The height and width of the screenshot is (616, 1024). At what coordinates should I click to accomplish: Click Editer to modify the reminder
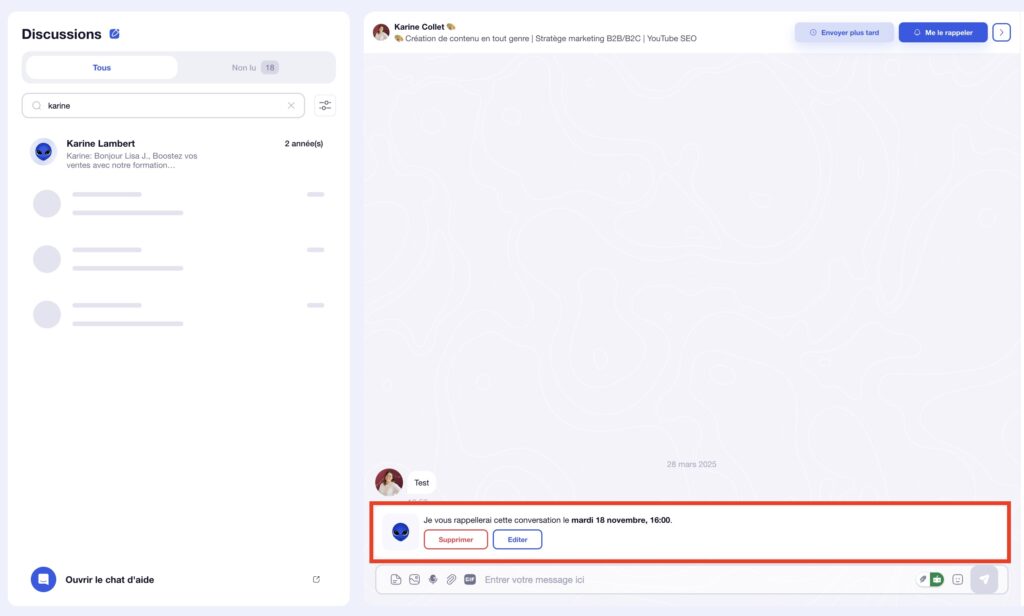click(x=517, y=538)
